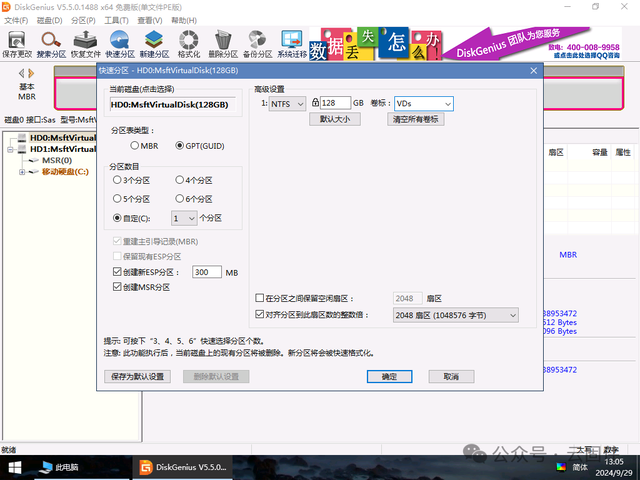Close the Quick Partition dialog
640x480 pixels.
point(533,71)
